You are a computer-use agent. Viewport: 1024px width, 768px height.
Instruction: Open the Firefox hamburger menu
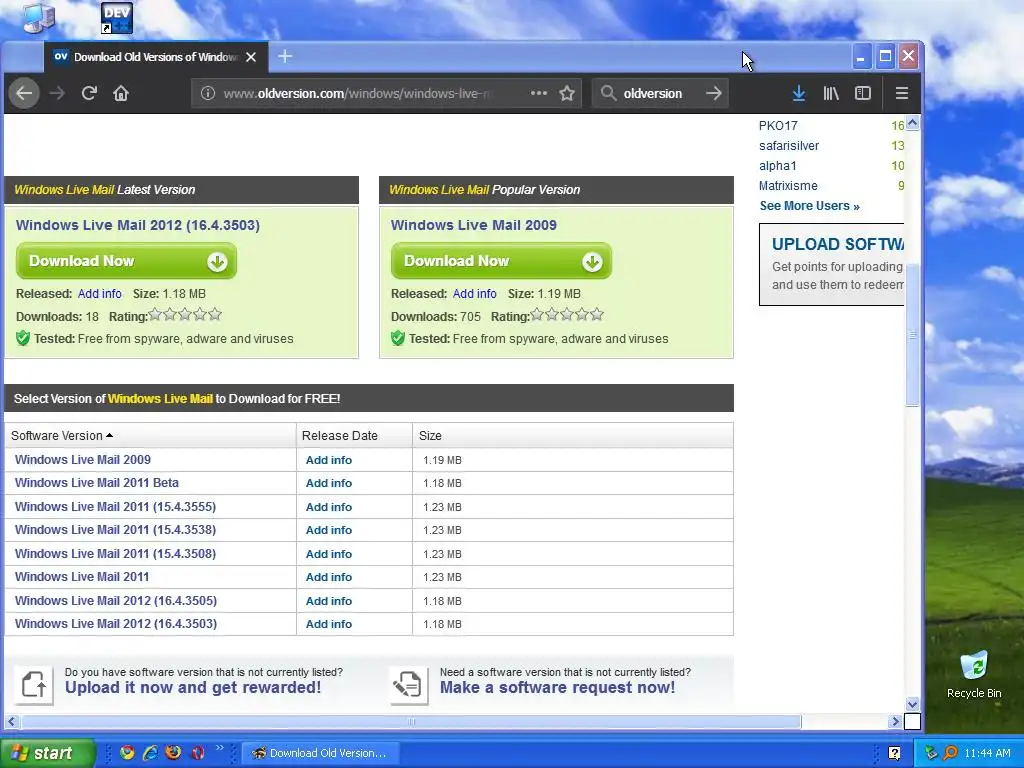[x=902, y=93]
